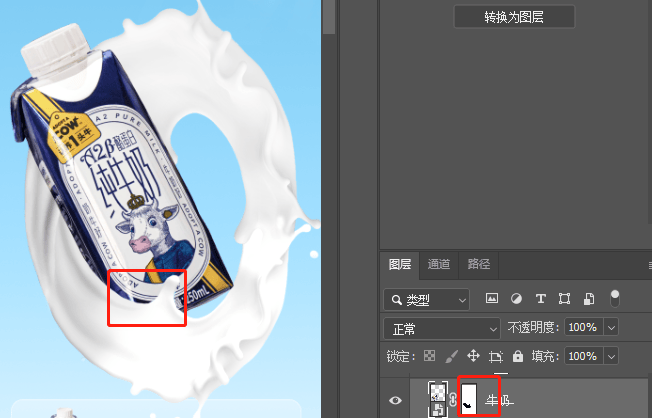Lock transparent pixels checkerboard icon
Screen dimensions: 652x418
point(429,356)
